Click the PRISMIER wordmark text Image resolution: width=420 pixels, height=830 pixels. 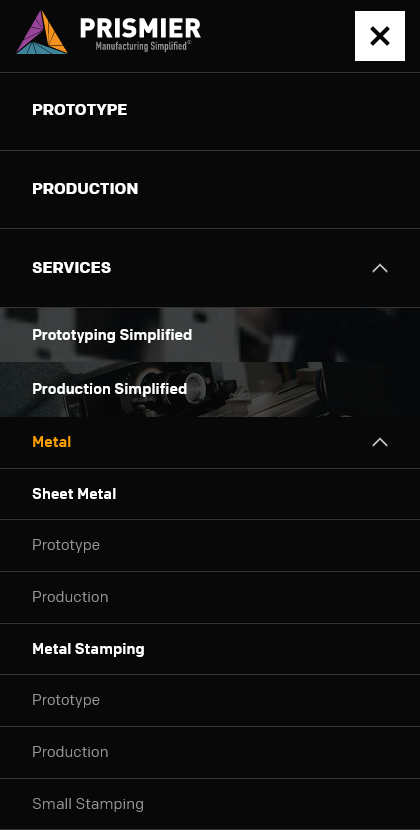pyautogui.click(x=140, y=28)
